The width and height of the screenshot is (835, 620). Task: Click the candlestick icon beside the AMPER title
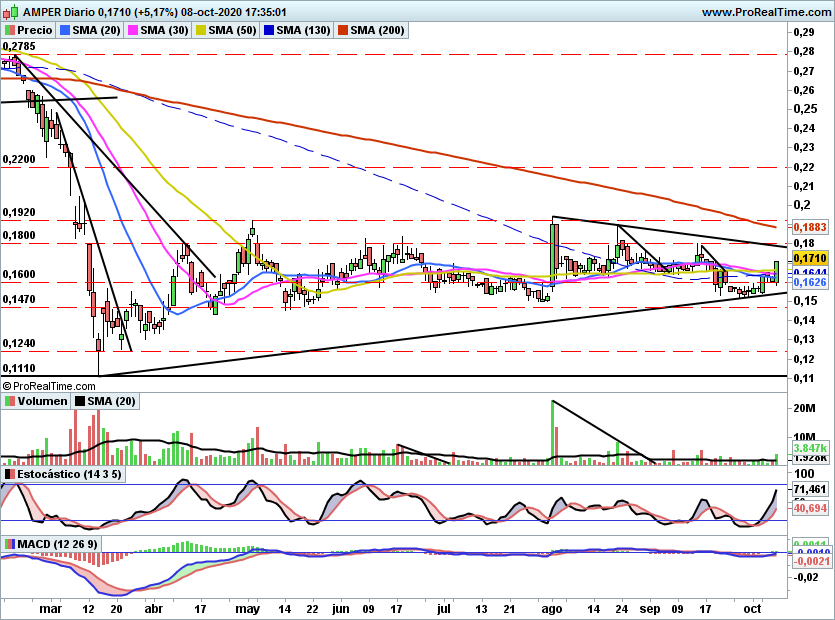(x=11, y=11)
